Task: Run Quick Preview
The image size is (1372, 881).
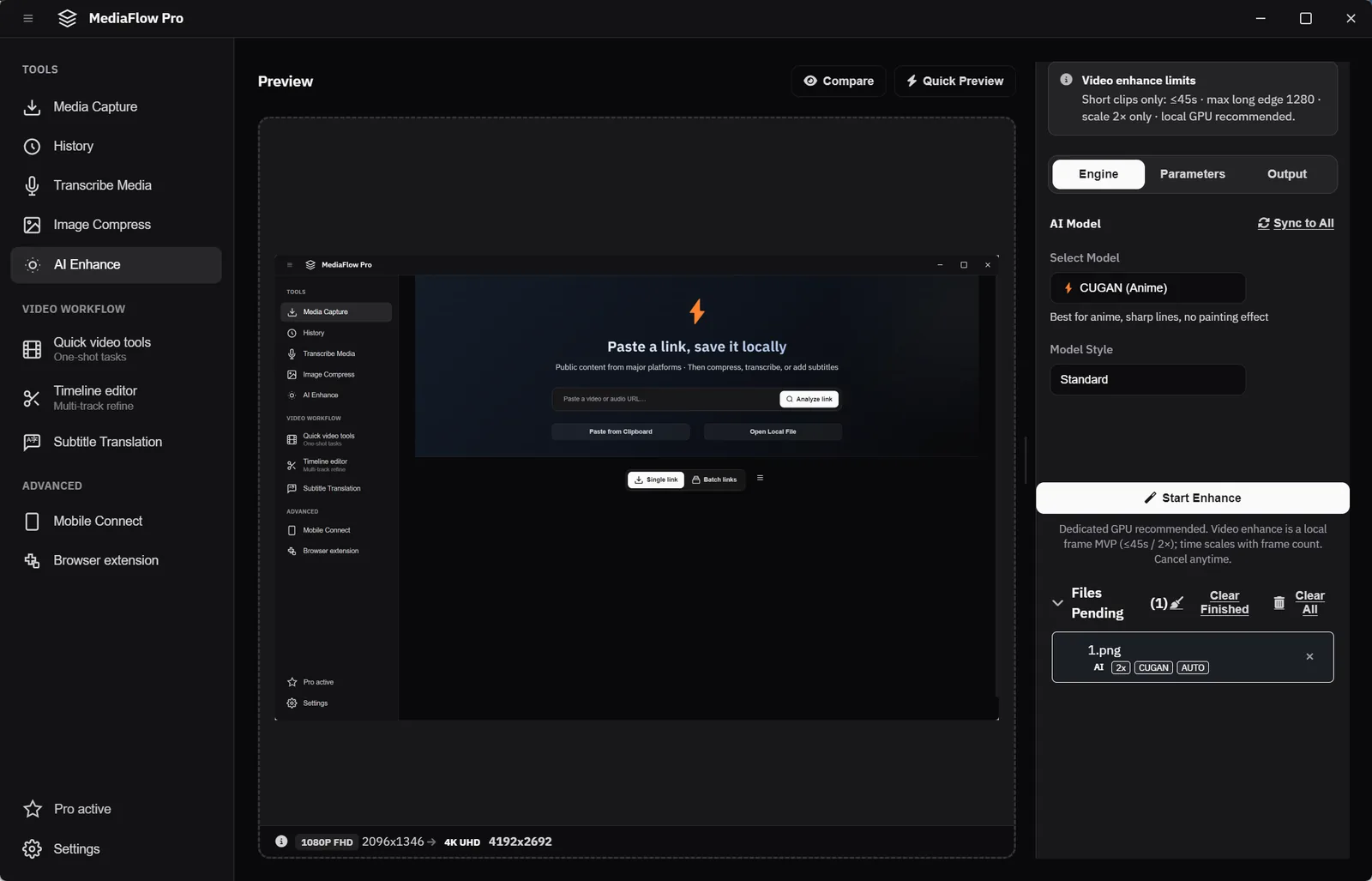Action: click(954, 81)
